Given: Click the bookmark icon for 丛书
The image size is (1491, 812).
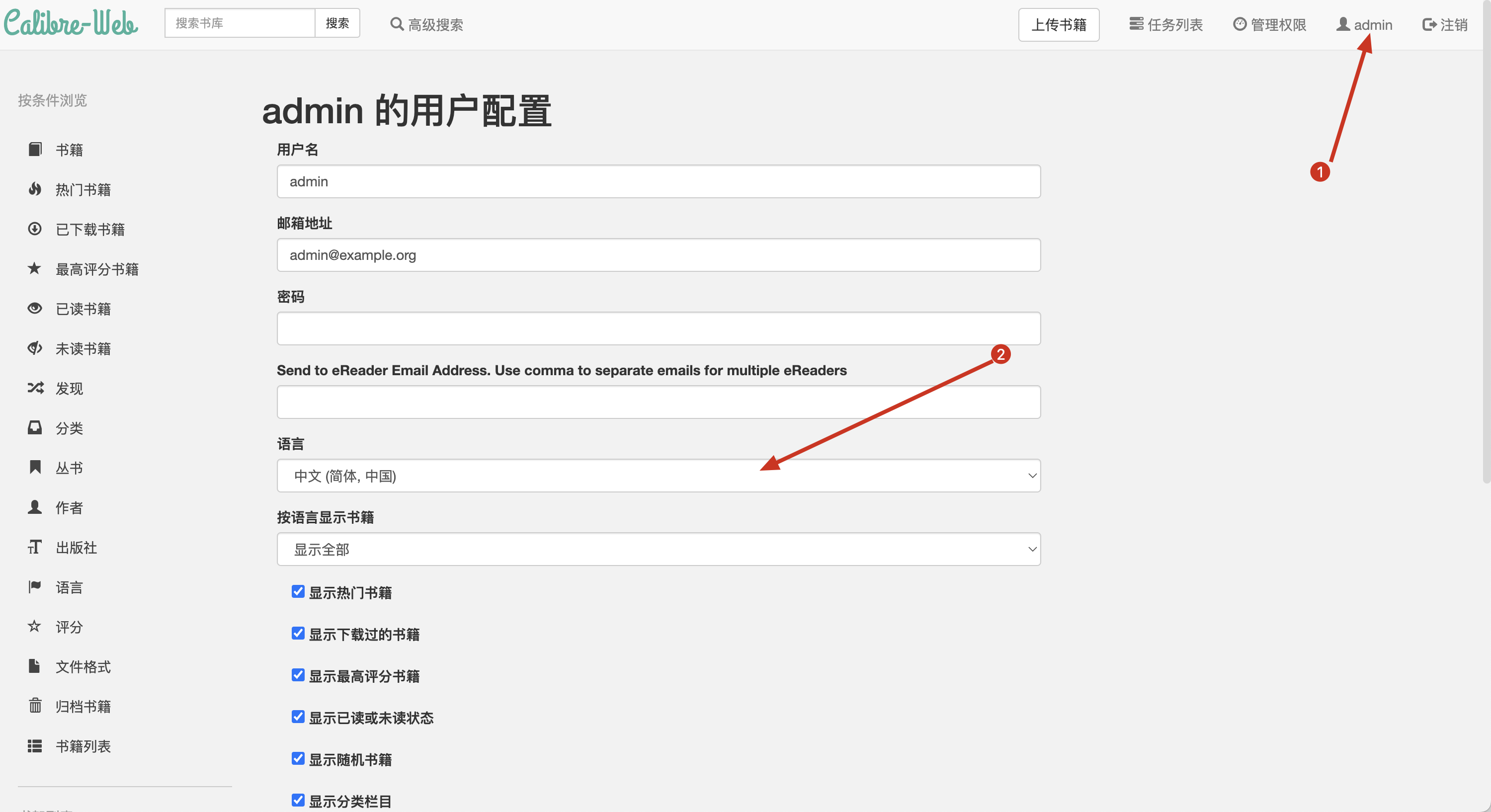Looking at the screenshot, I should click(35, 467).
